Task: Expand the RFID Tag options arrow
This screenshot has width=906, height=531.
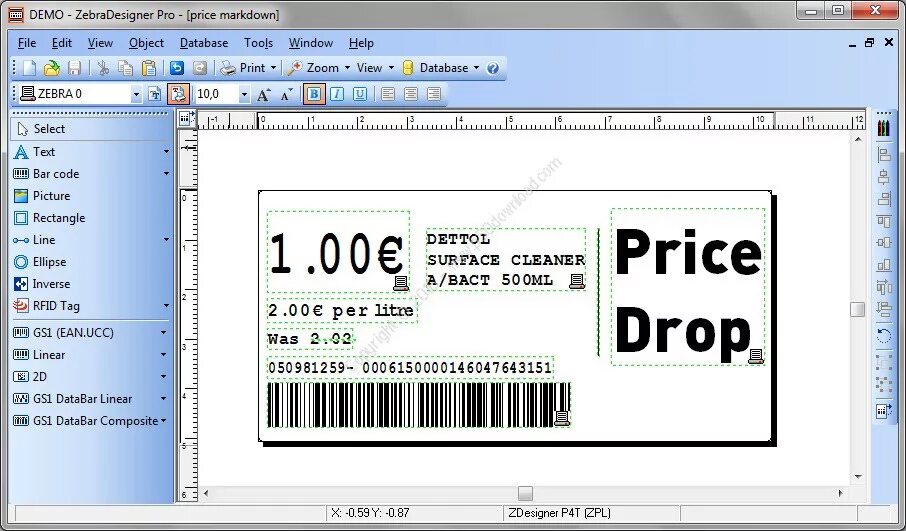Action: [x=166, y=306]
